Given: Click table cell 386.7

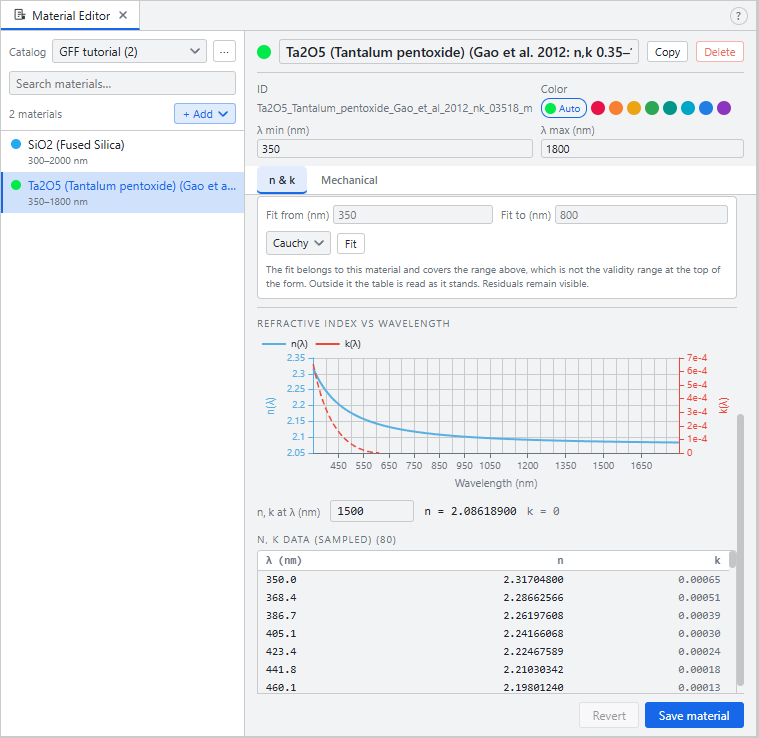Looking at the screenshot, I should coord(281,616).
